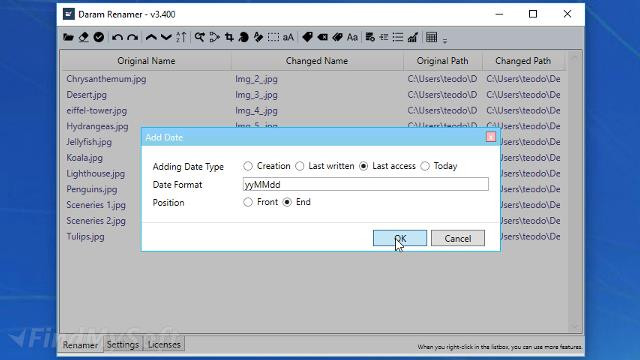Undo the last rename operation
The width and height of the screenshot is (640, 360).
click(x=117, y=38)
